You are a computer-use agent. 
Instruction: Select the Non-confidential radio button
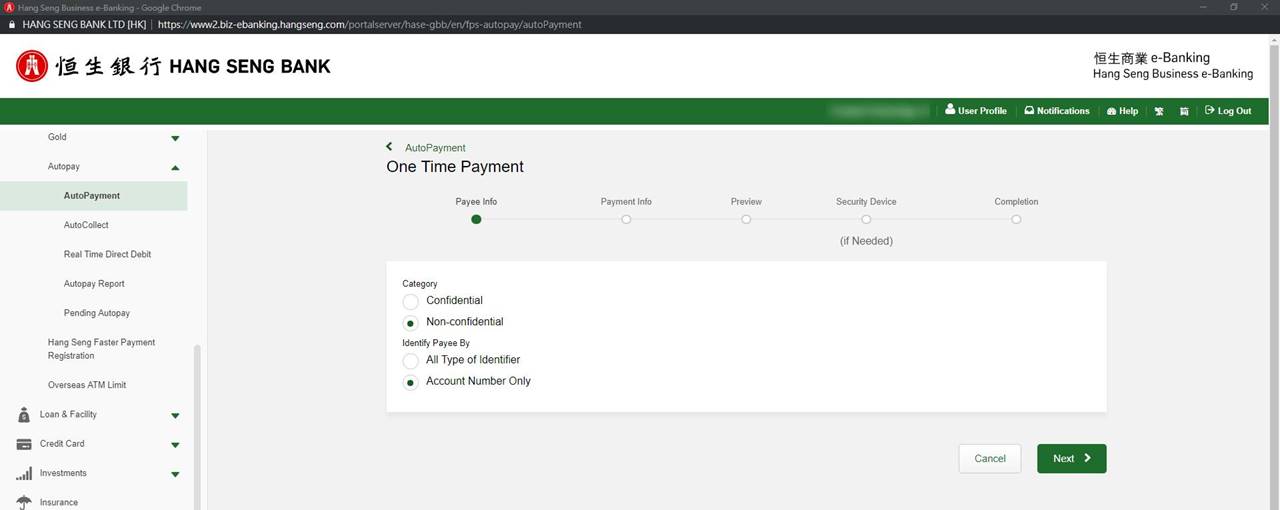coord(410,323)
